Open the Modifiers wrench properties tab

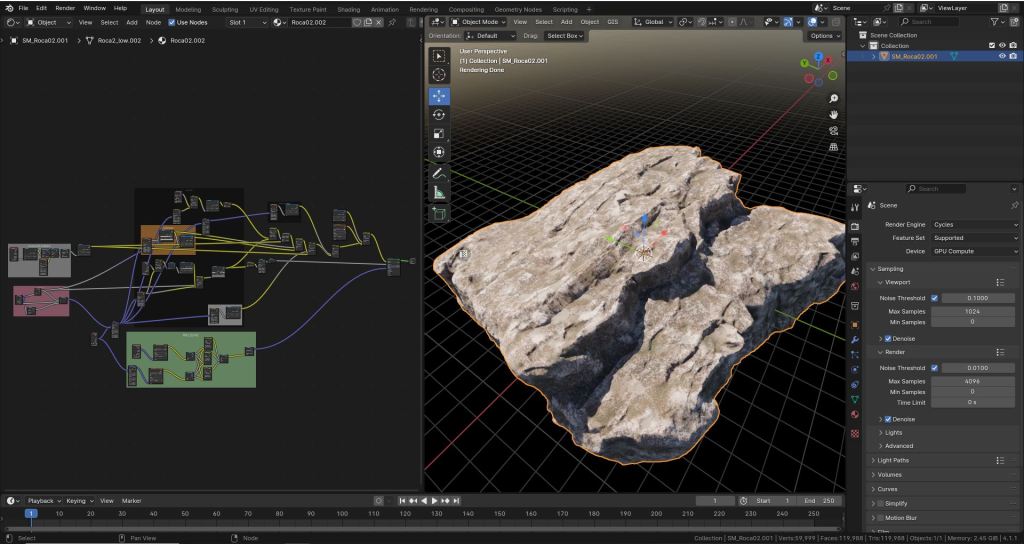854,340
